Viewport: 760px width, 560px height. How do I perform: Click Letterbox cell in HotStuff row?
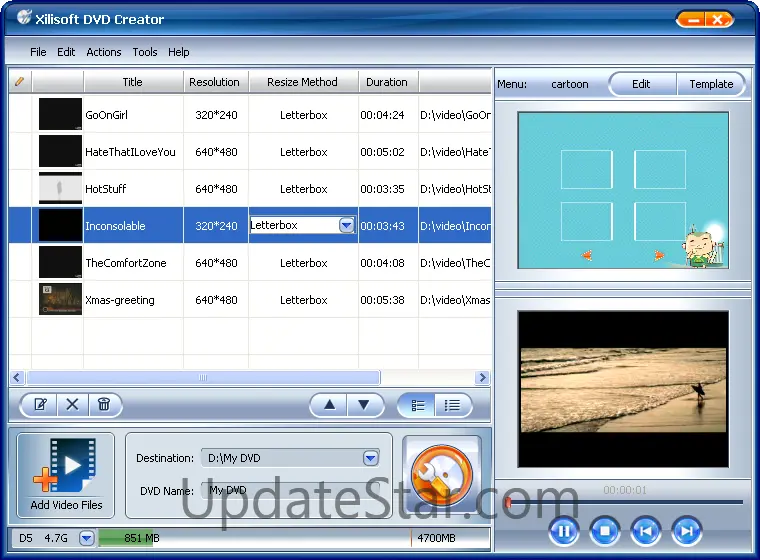(x=303, y=189)
